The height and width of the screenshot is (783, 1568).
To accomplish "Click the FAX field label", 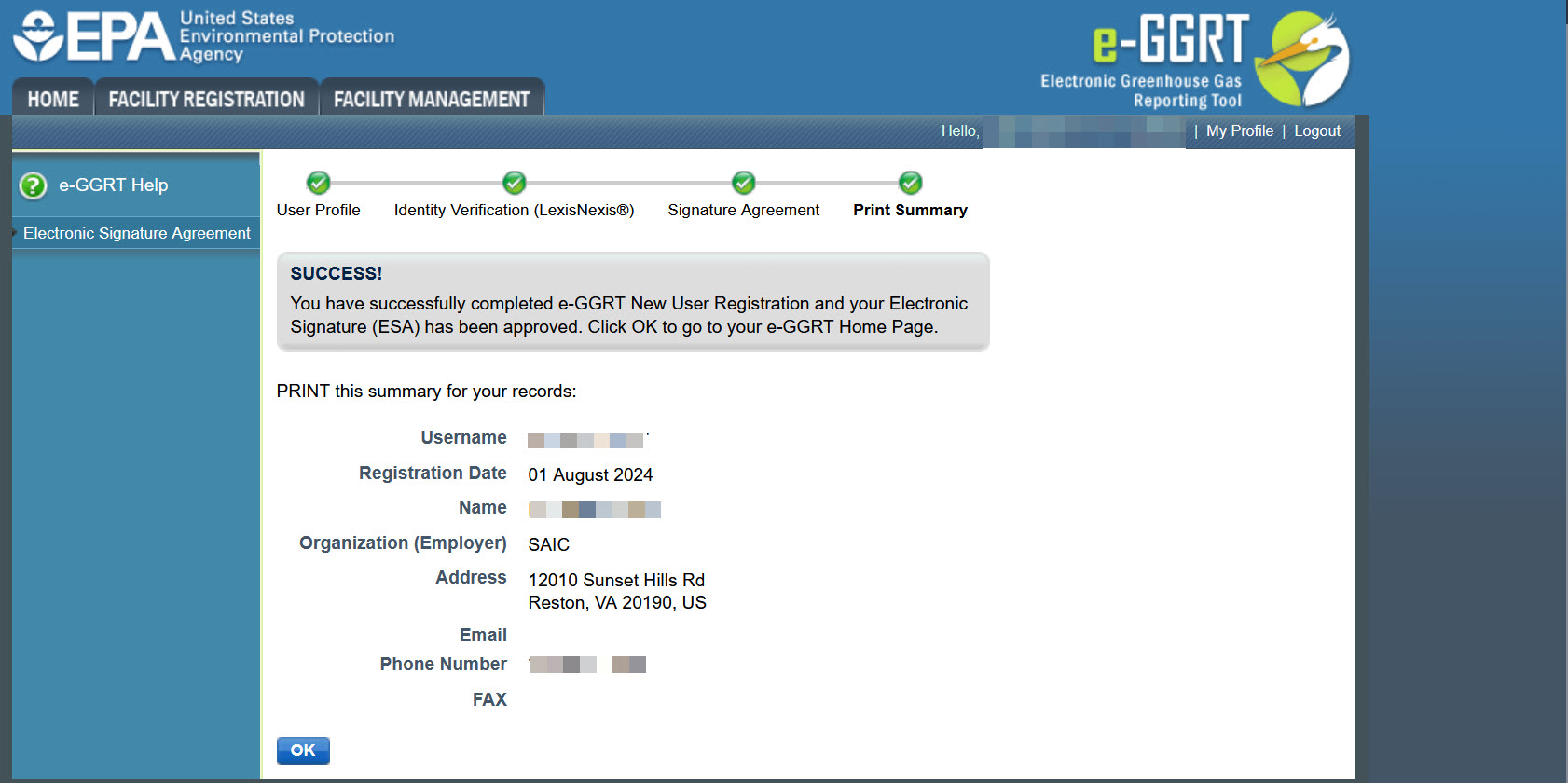I will point(490,700).
